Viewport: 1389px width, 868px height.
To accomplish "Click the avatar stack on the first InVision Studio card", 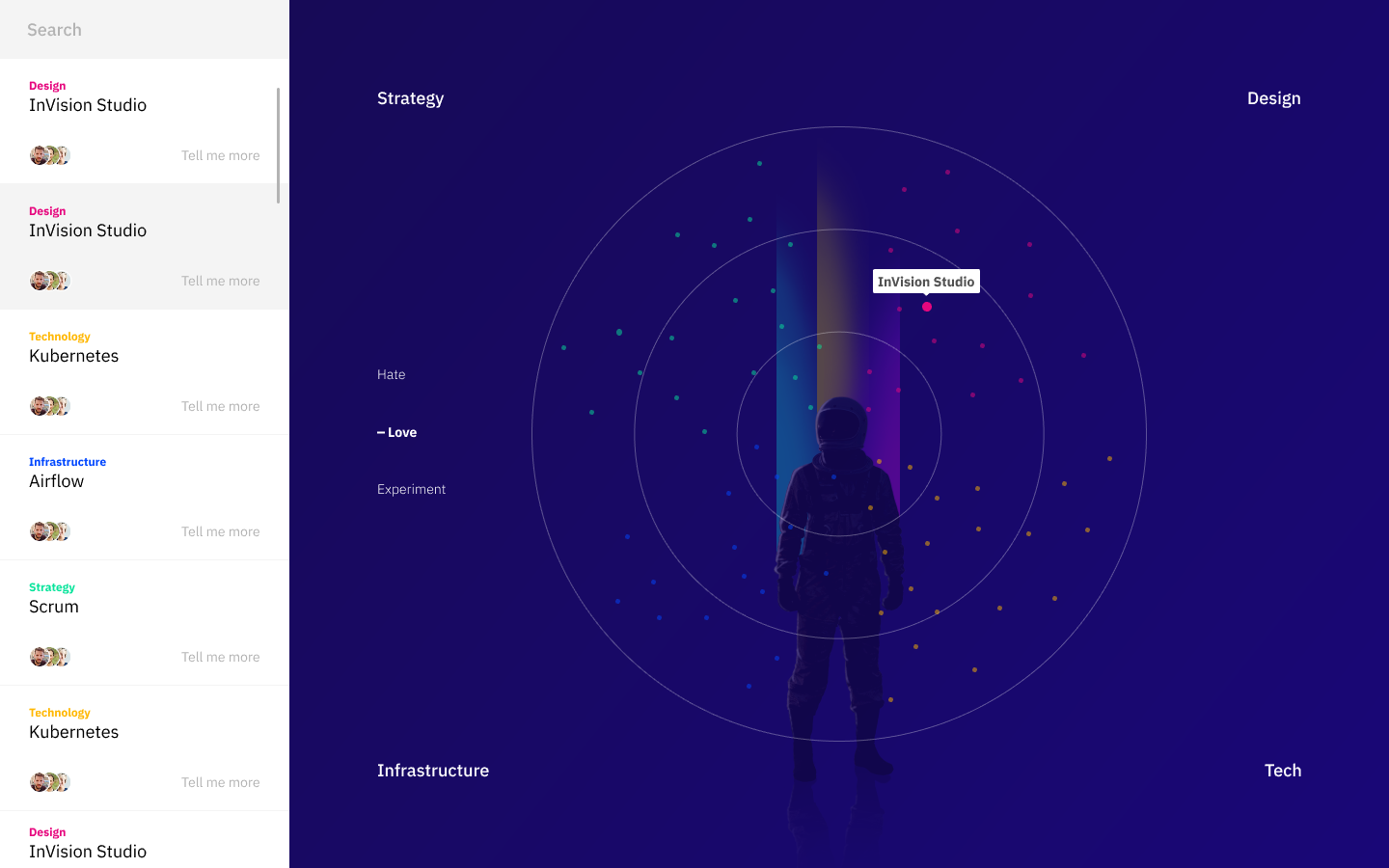I will tap(49, 154).
